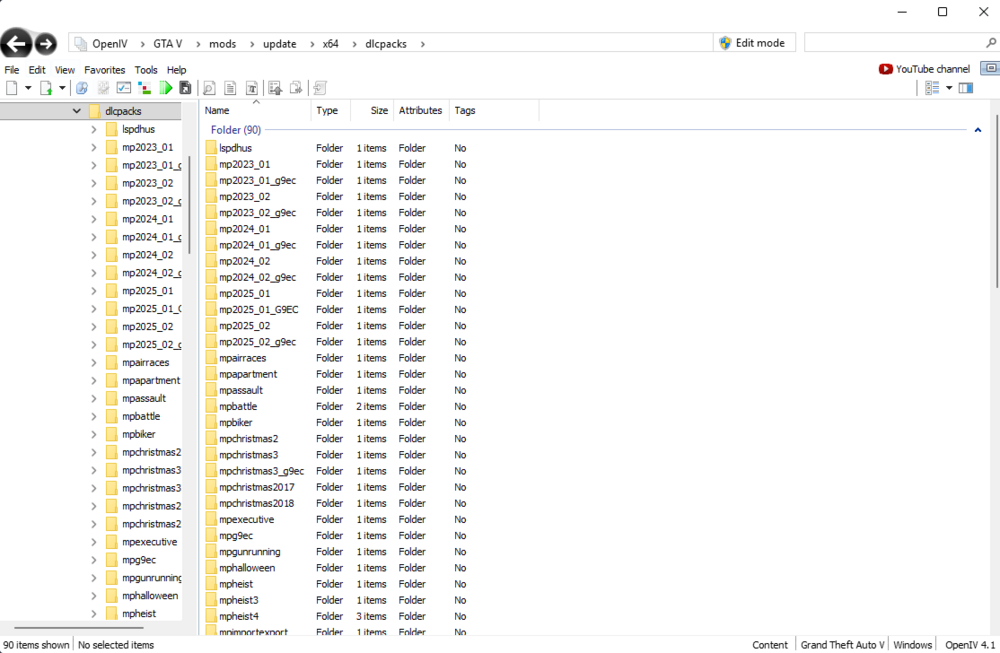Viewport: 1000px width, 653px height.
Task: Toggle Edit mode
Action: pyautogui.click(x=753, y=42)
